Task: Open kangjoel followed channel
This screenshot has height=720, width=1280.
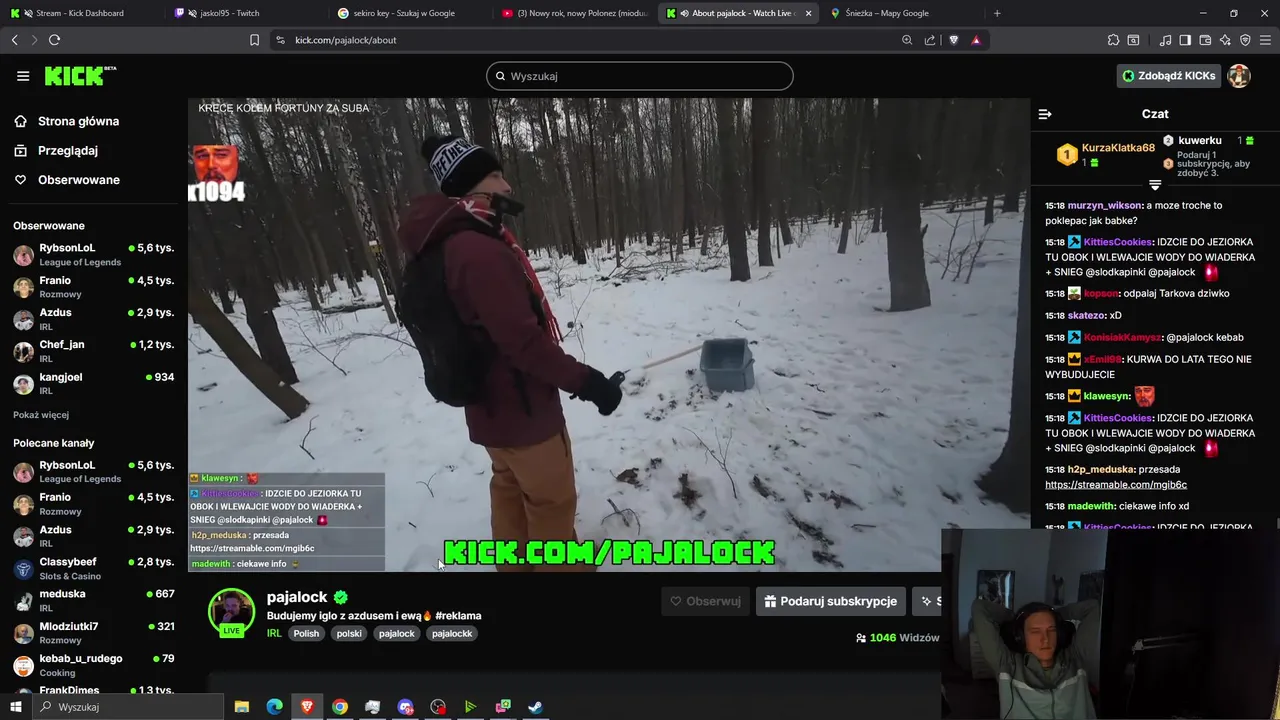Action: (94, 383)
